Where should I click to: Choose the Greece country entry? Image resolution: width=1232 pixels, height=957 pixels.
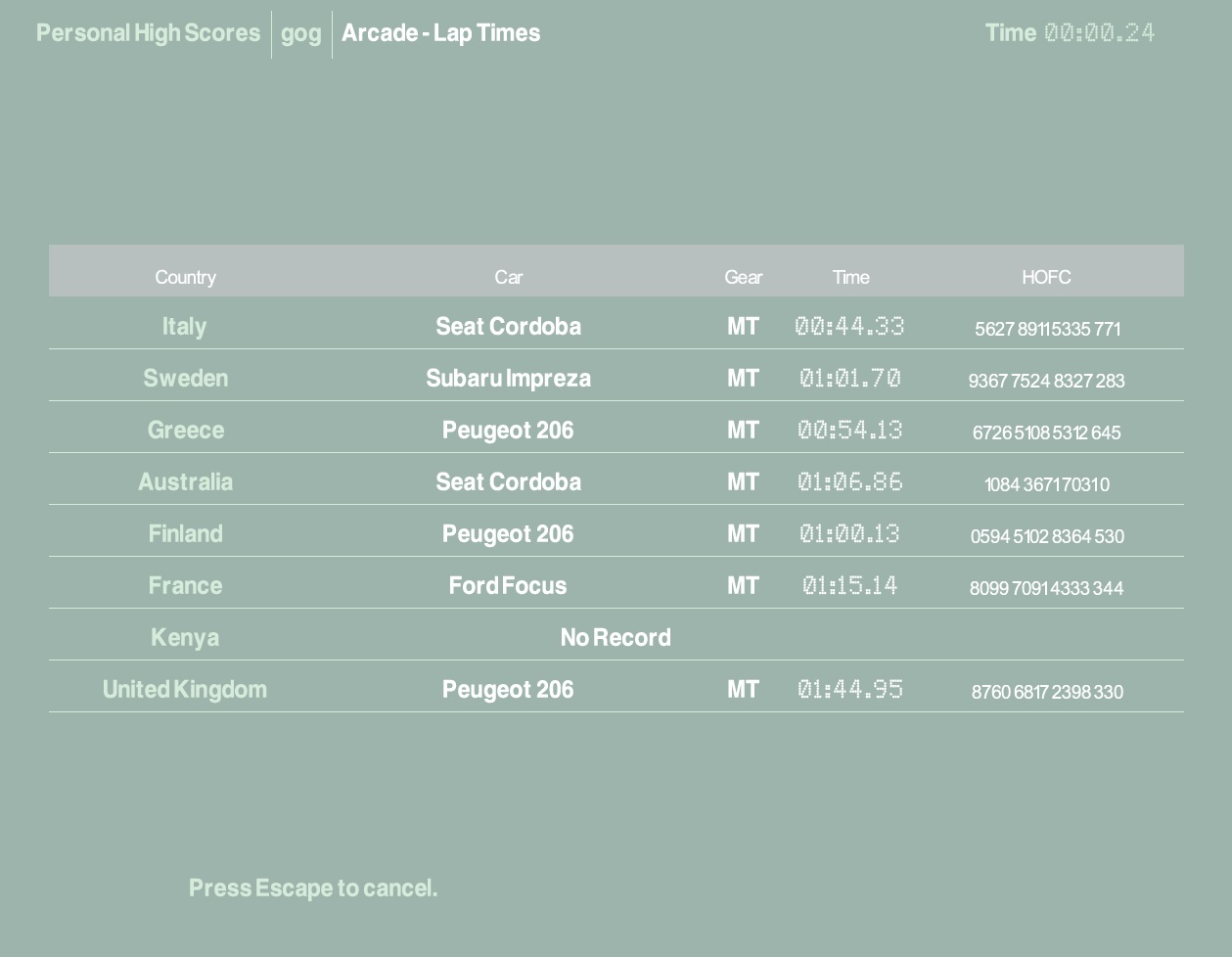coord(185,431)
